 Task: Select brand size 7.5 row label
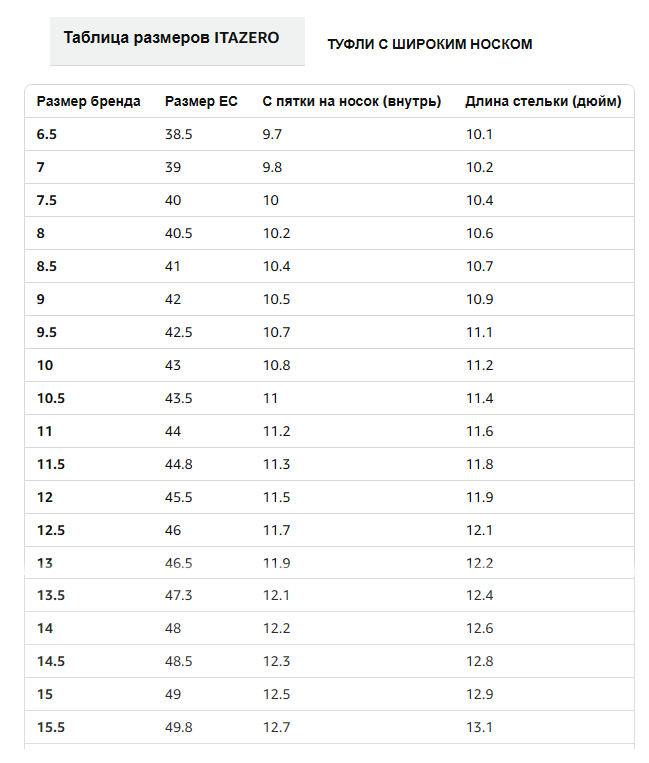click(x=47, y=200)
